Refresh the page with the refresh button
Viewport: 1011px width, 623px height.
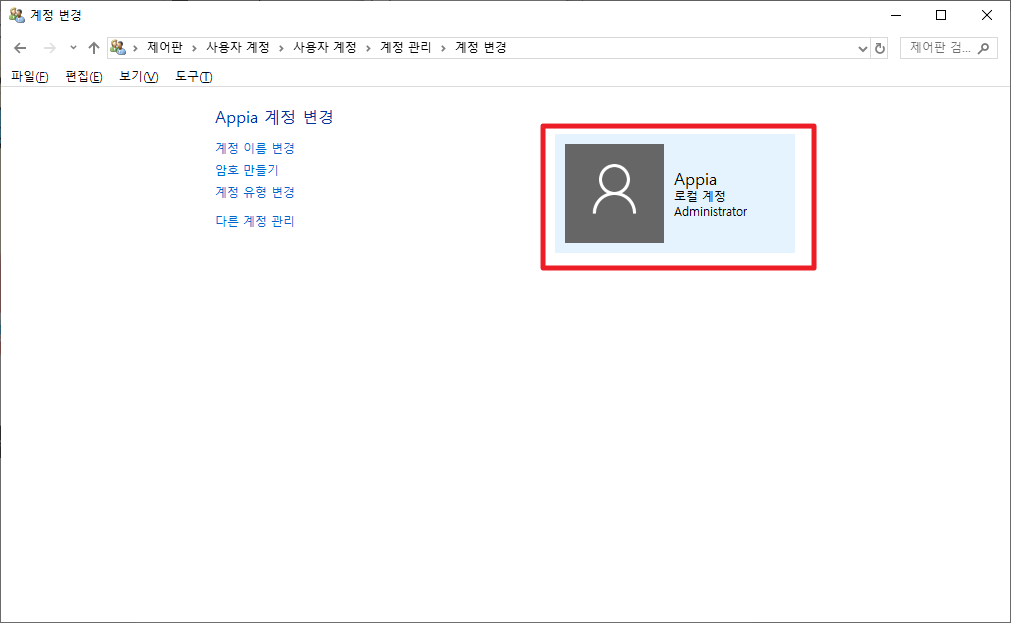click(879, 48)
